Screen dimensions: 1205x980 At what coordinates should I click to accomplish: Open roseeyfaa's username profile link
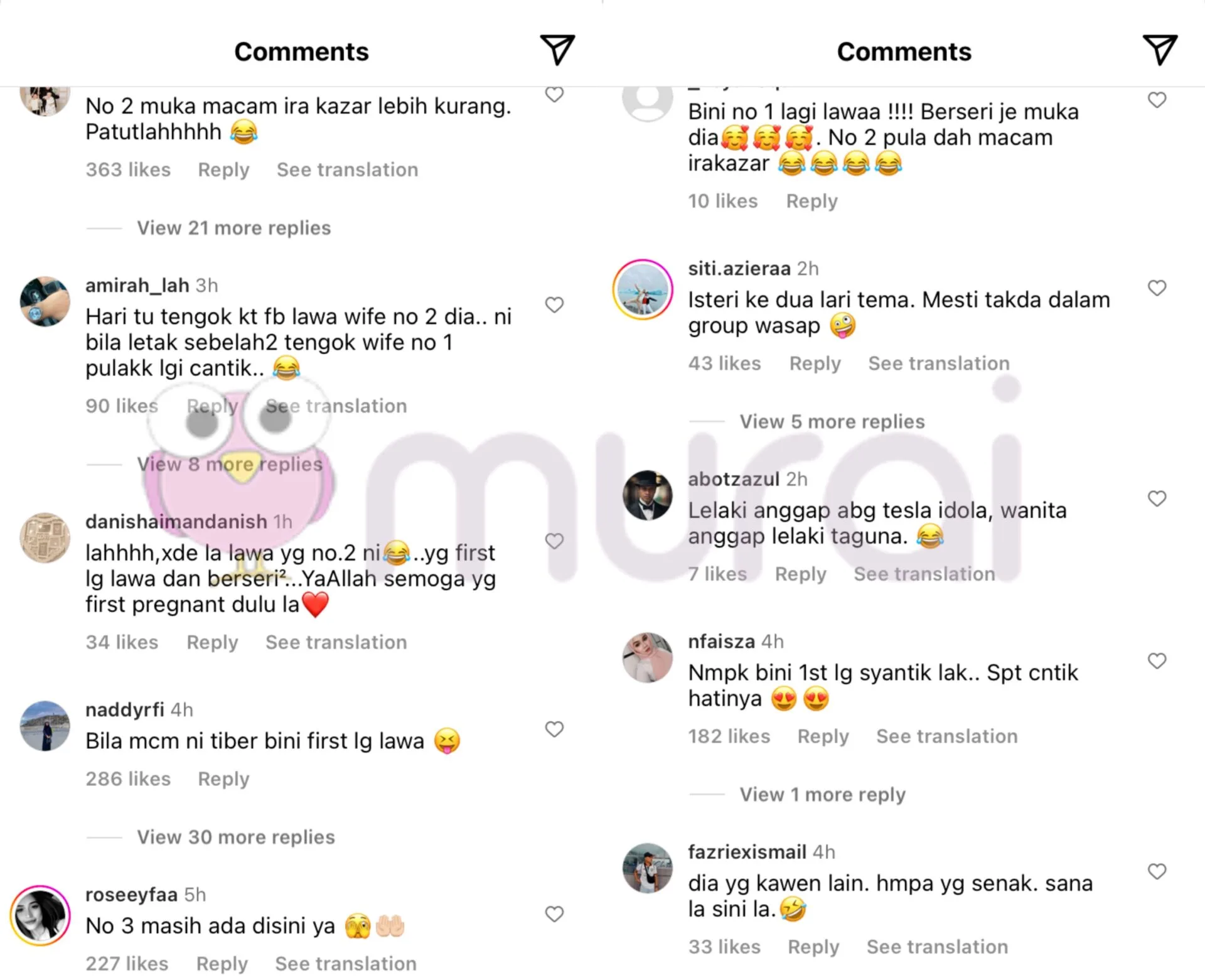(132, 895)
